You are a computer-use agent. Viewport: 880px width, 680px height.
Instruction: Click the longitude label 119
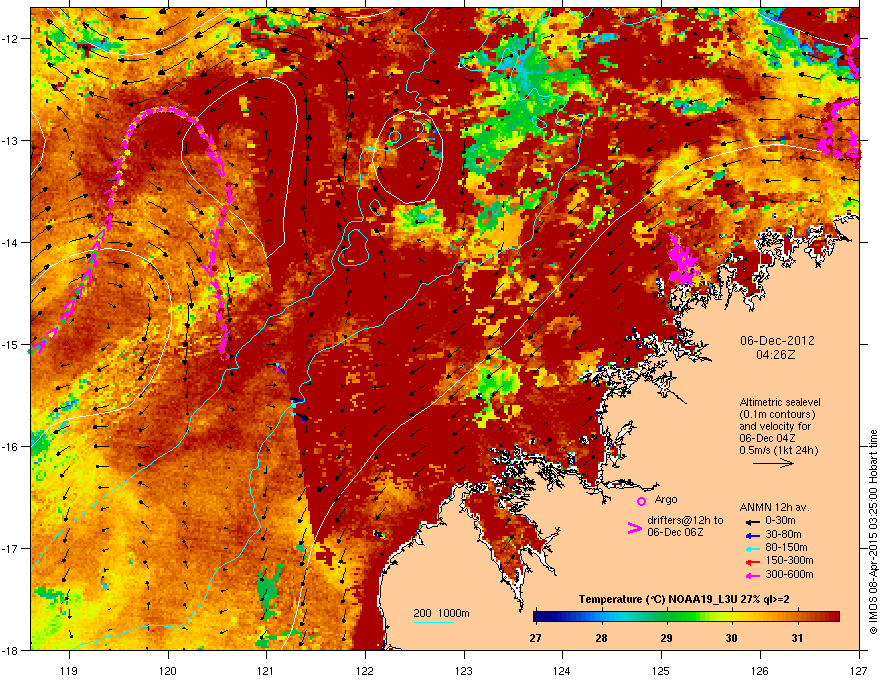(x=69, y=670)
